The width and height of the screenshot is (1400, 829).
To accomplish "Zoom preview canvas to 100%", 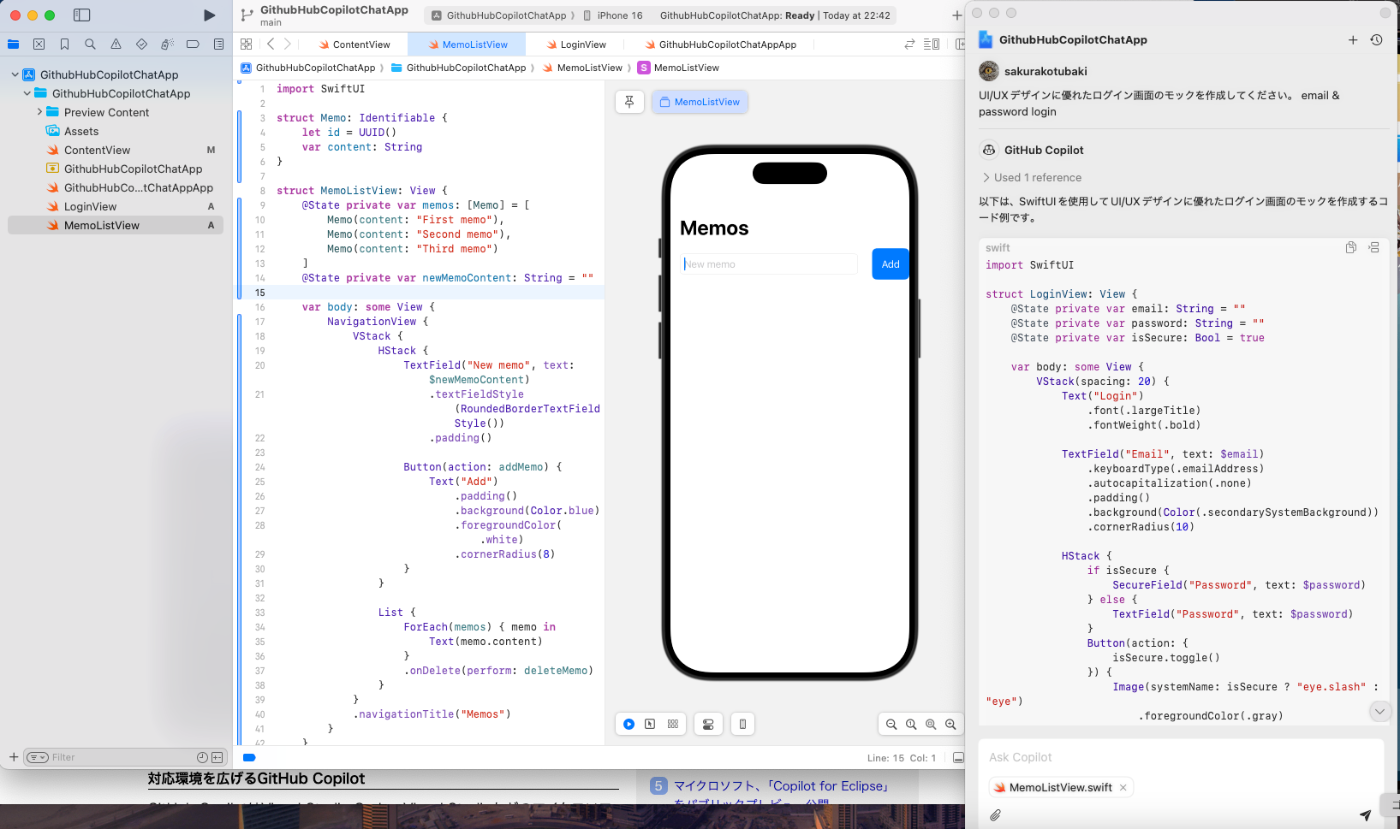I will click(911, 724).
